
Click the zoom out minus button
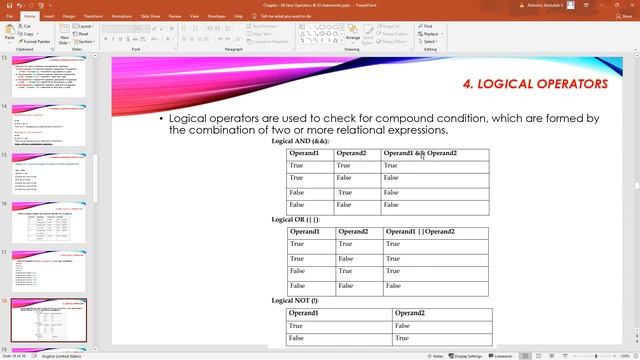click(x=576, y=356)
